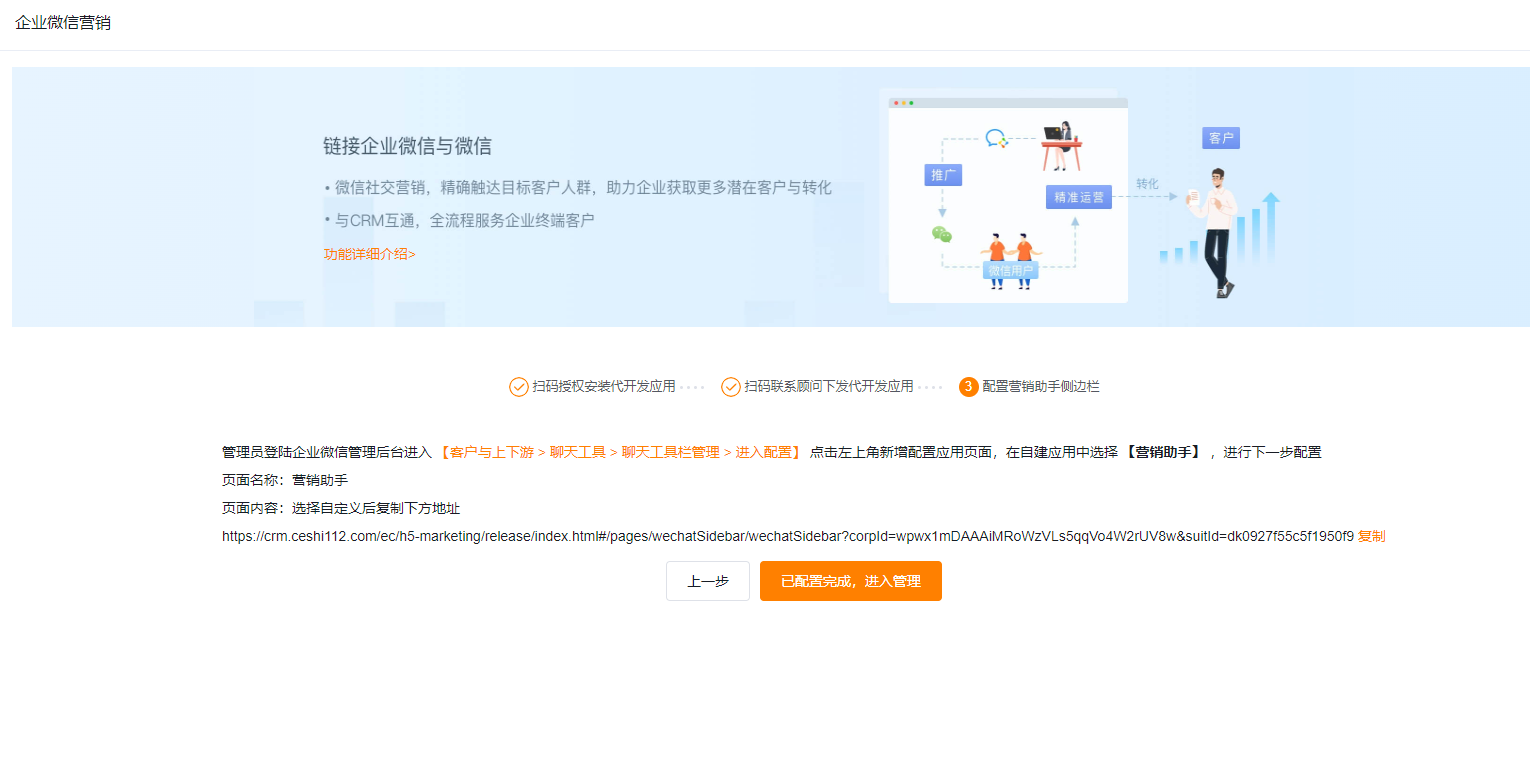
Task: Click the 已配置完成，进入管理 button
Action: click(x=850, y=581)
